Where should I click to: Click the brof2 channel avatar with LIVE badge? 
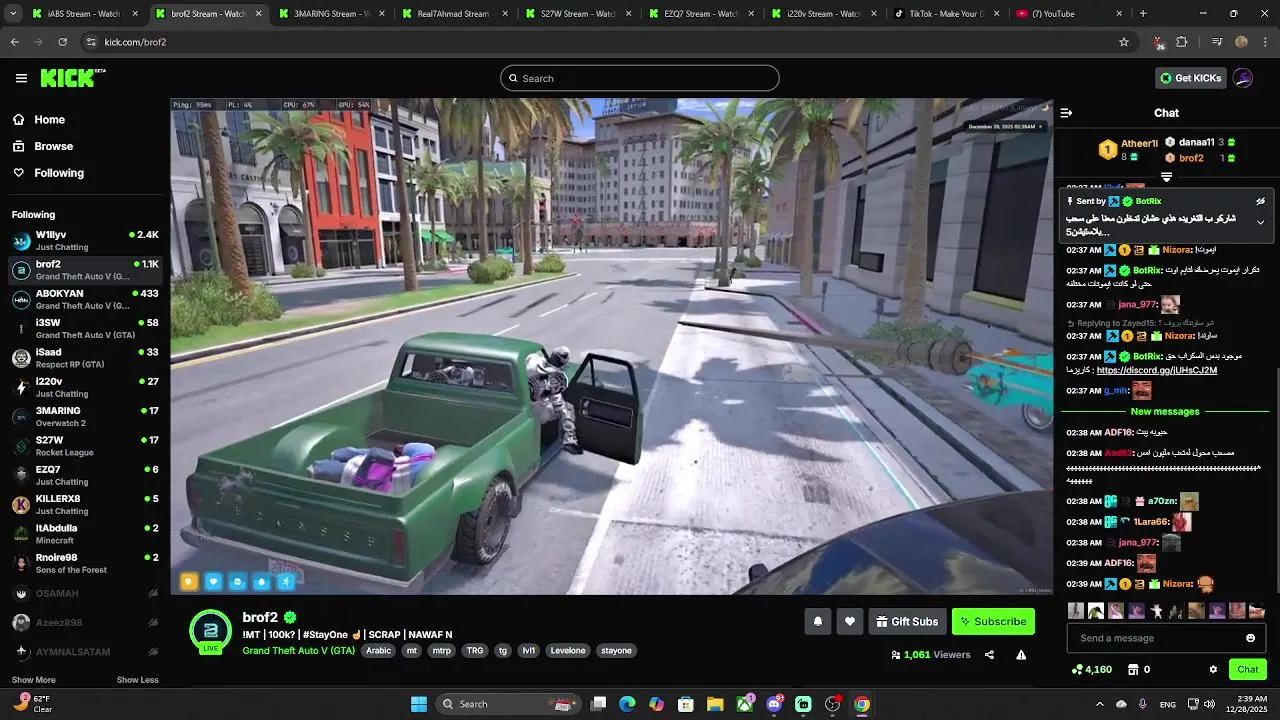click(x=211, y=631)
